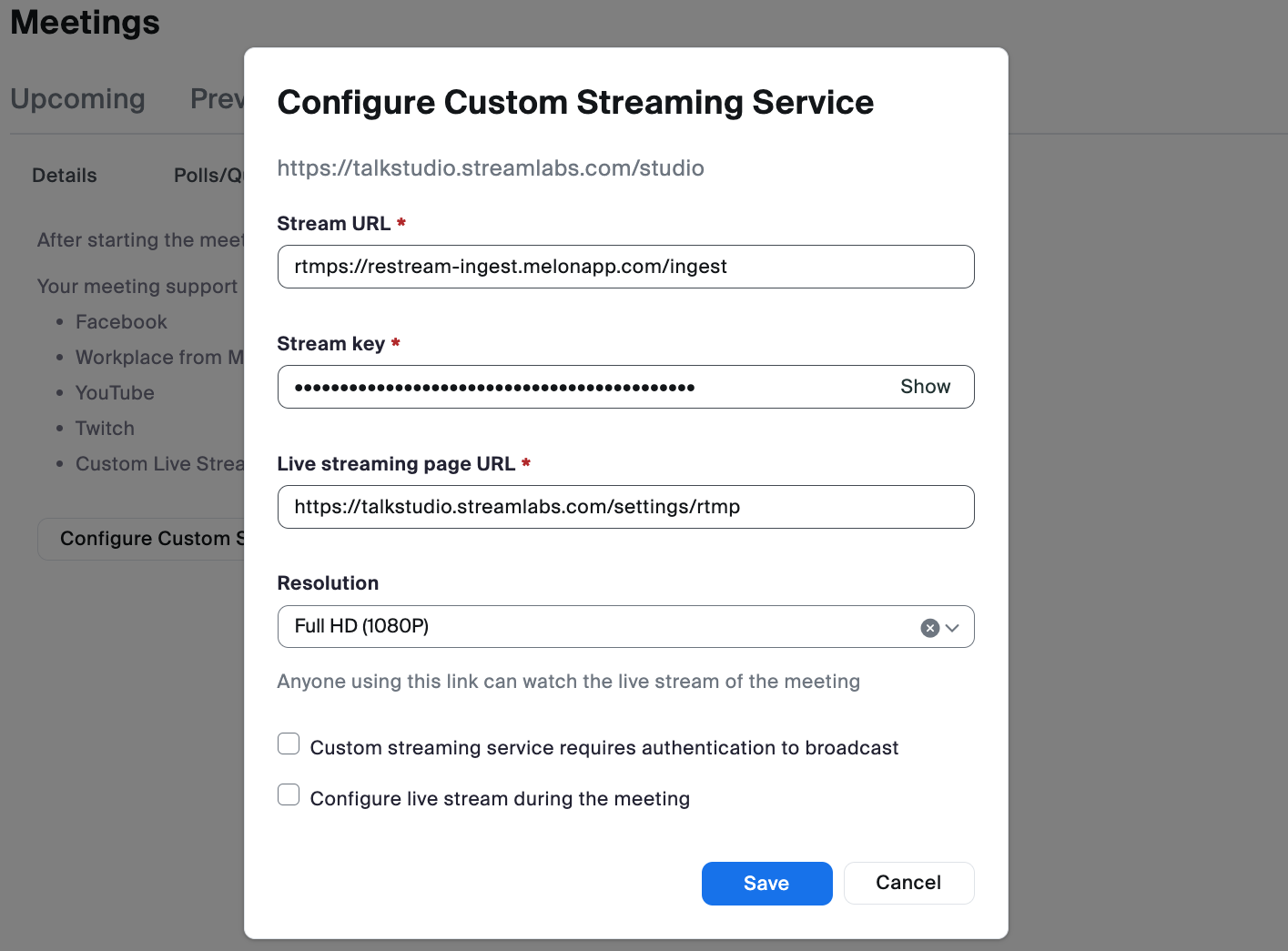Enable authentication required to broadcast
This screenshot has height=951, width=1288.
289,744
